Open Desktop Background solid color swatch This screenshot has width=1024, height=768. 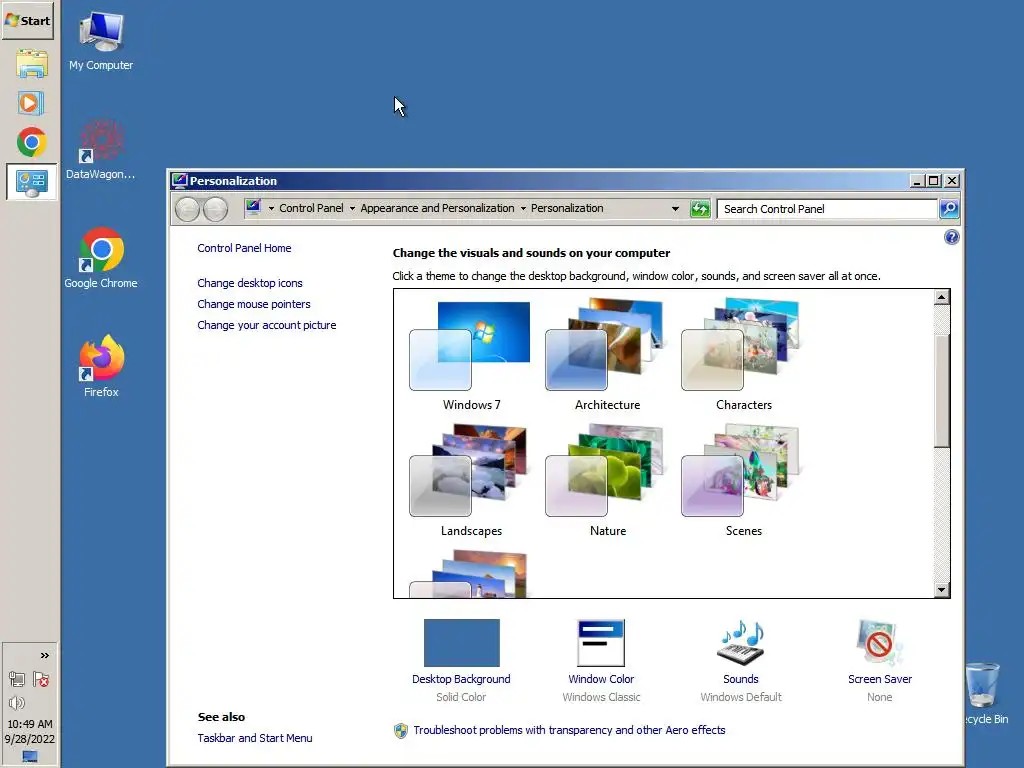tap(461, 643)
